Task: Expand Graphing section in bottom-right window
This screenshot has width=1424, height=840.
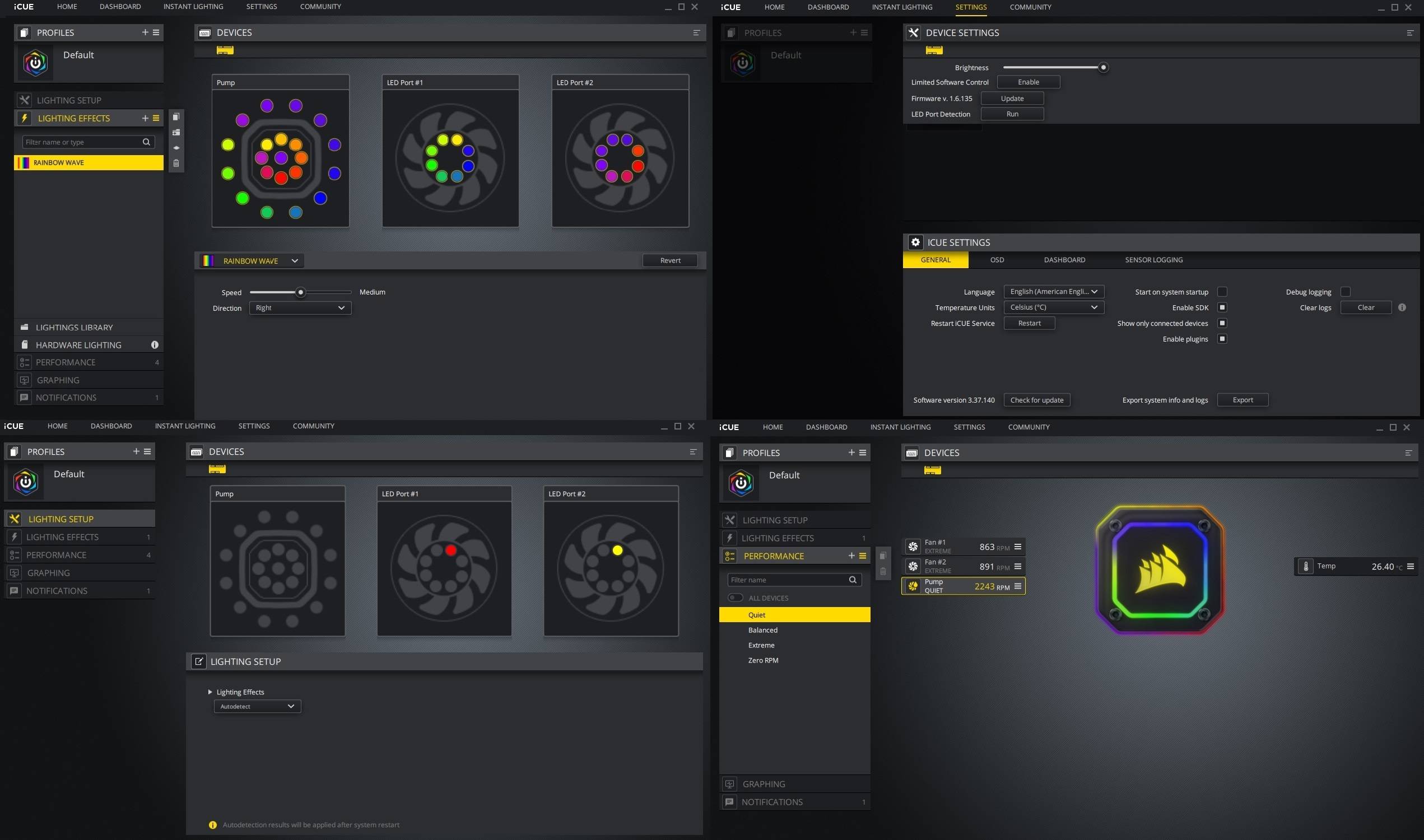Action: coord(794,784)
